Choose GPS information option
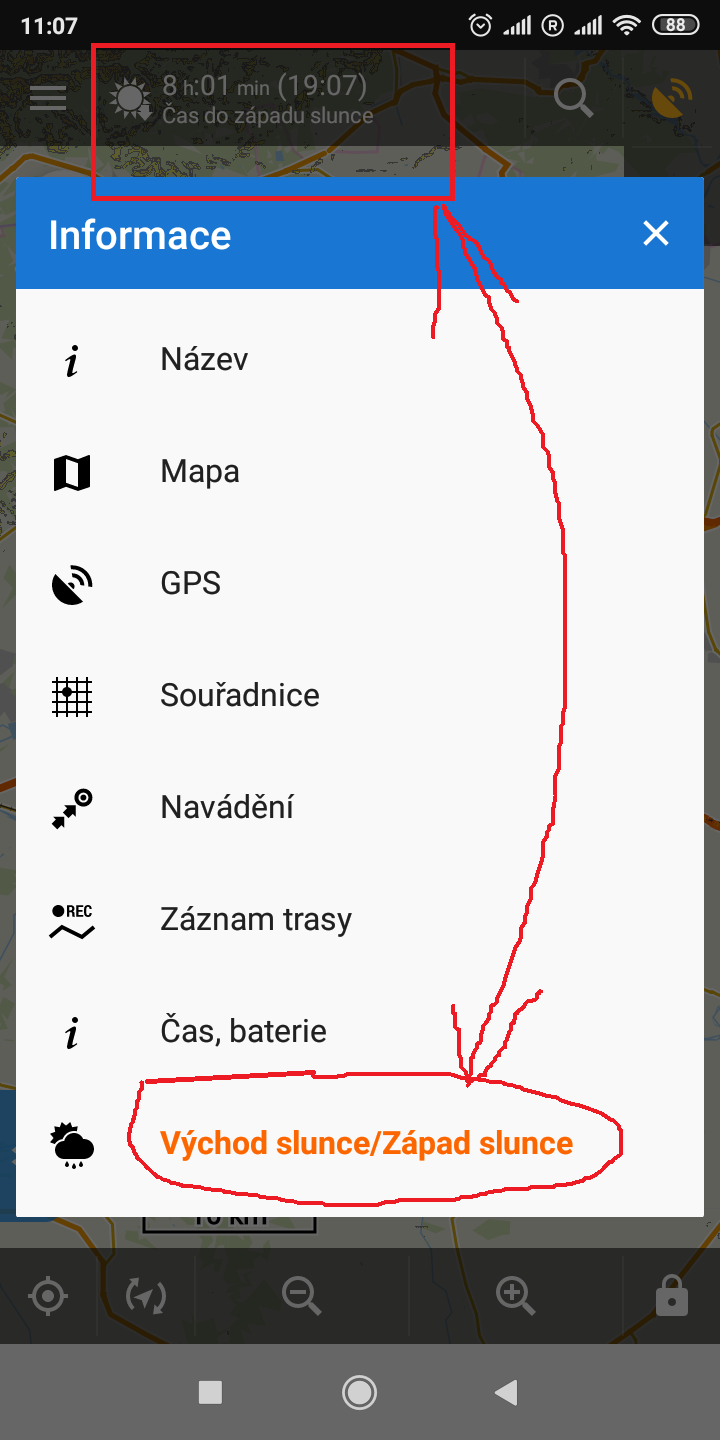This screenshot has width=720, height=1440. 190,584
